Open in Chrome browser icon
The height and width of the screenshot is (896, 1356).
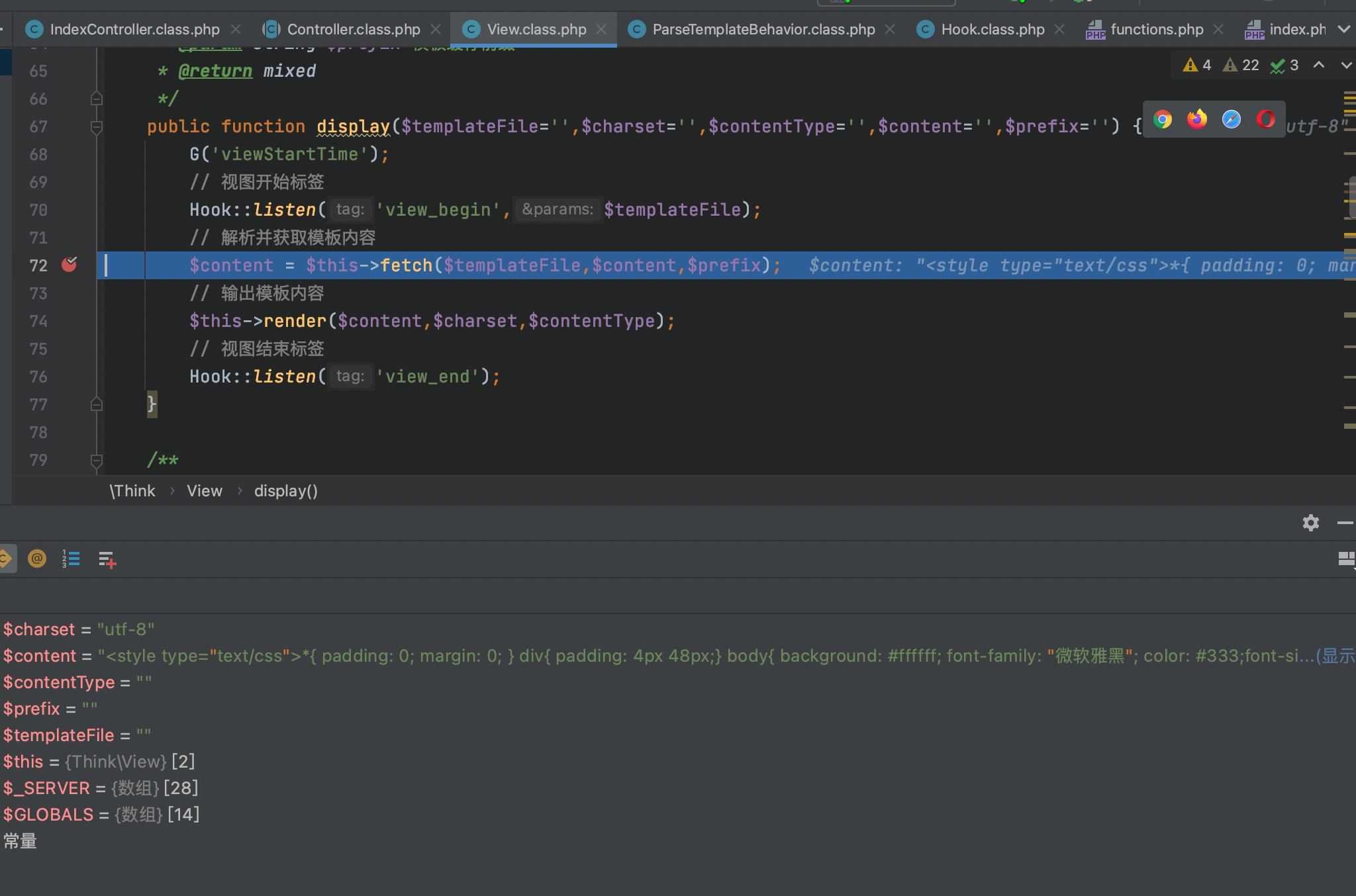coord(1163,120)
